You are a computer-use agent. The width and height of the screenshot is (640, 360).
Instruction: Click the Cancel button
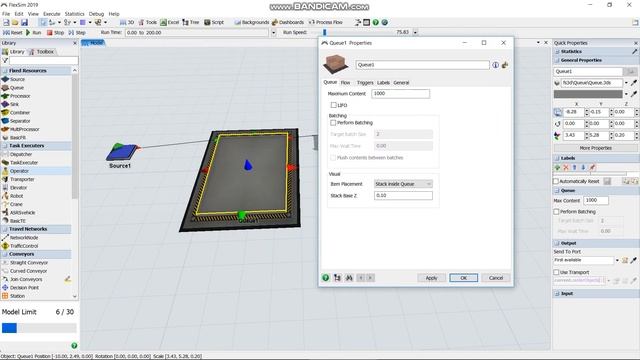pos(496,278)
